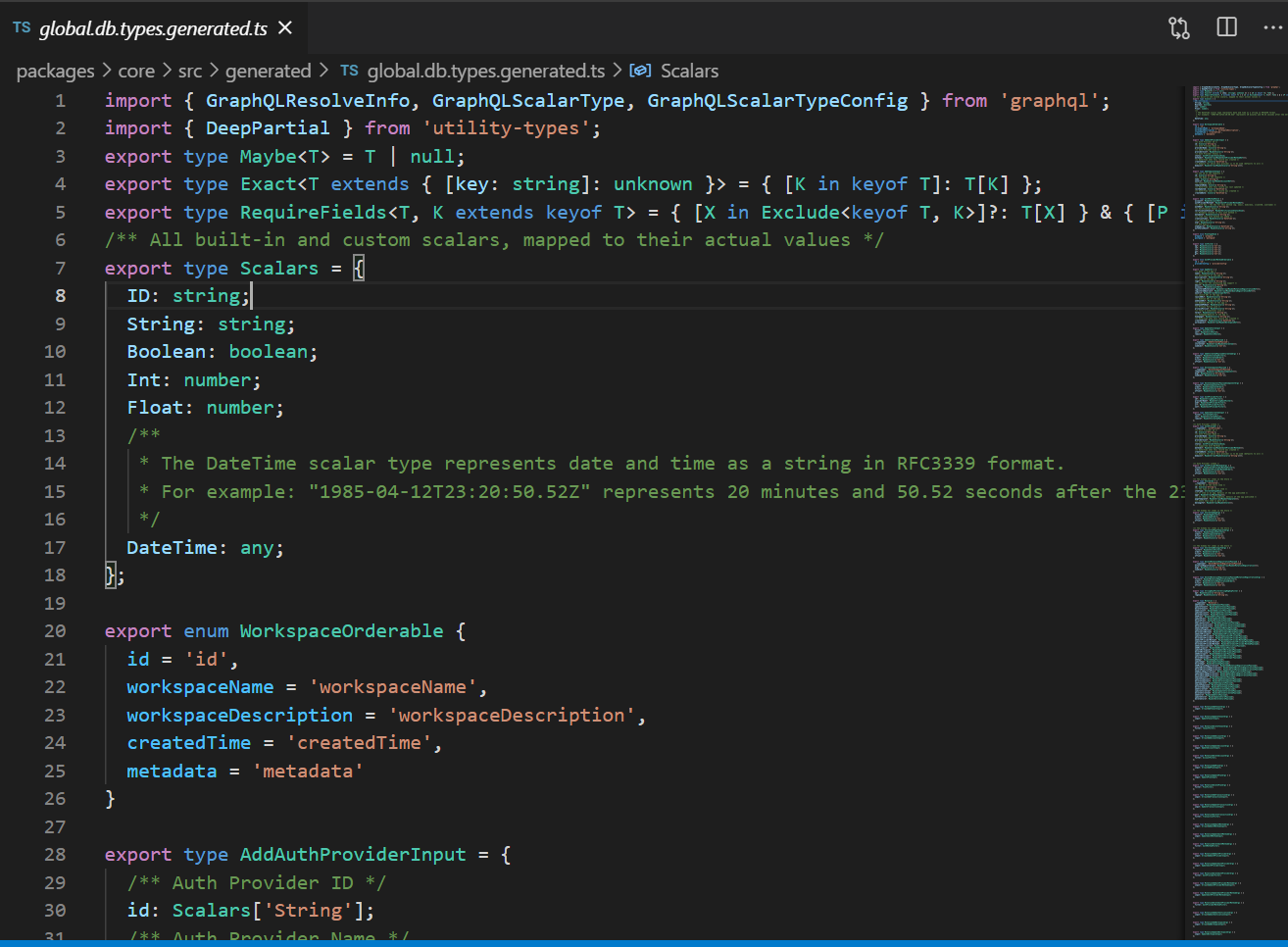Viewport: 1288px width, 947px height.
Task: Click the TS icon in the breadcrumb bar
Action: coord(349,71)
